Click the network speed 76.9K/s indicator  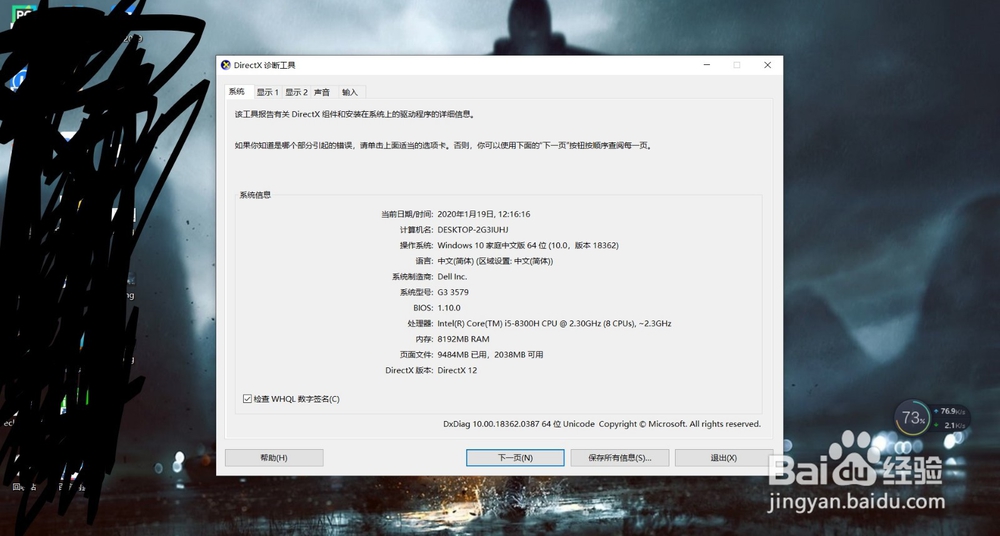click(950, 411)
